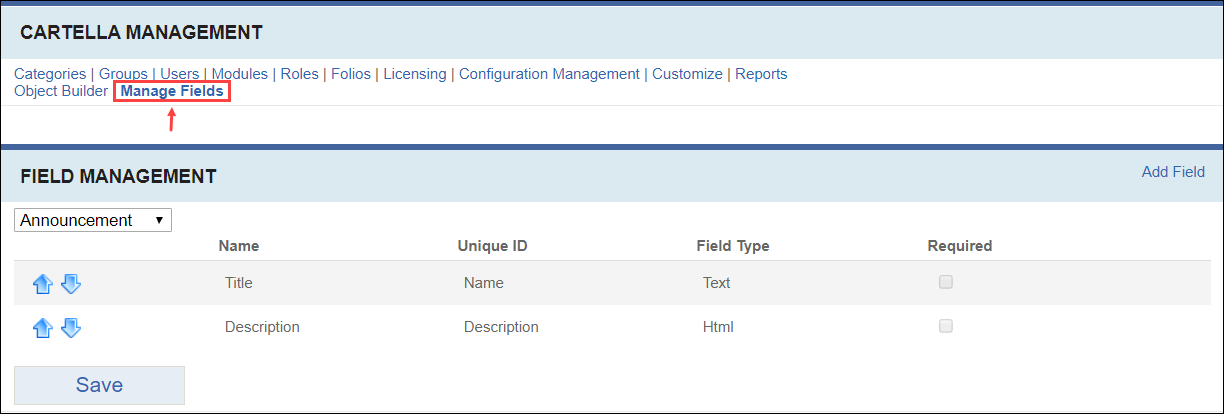Viewport: 1224px width, 414px height.
Task: Toggle Required checkbox for Title field
Action: [945, 282]
